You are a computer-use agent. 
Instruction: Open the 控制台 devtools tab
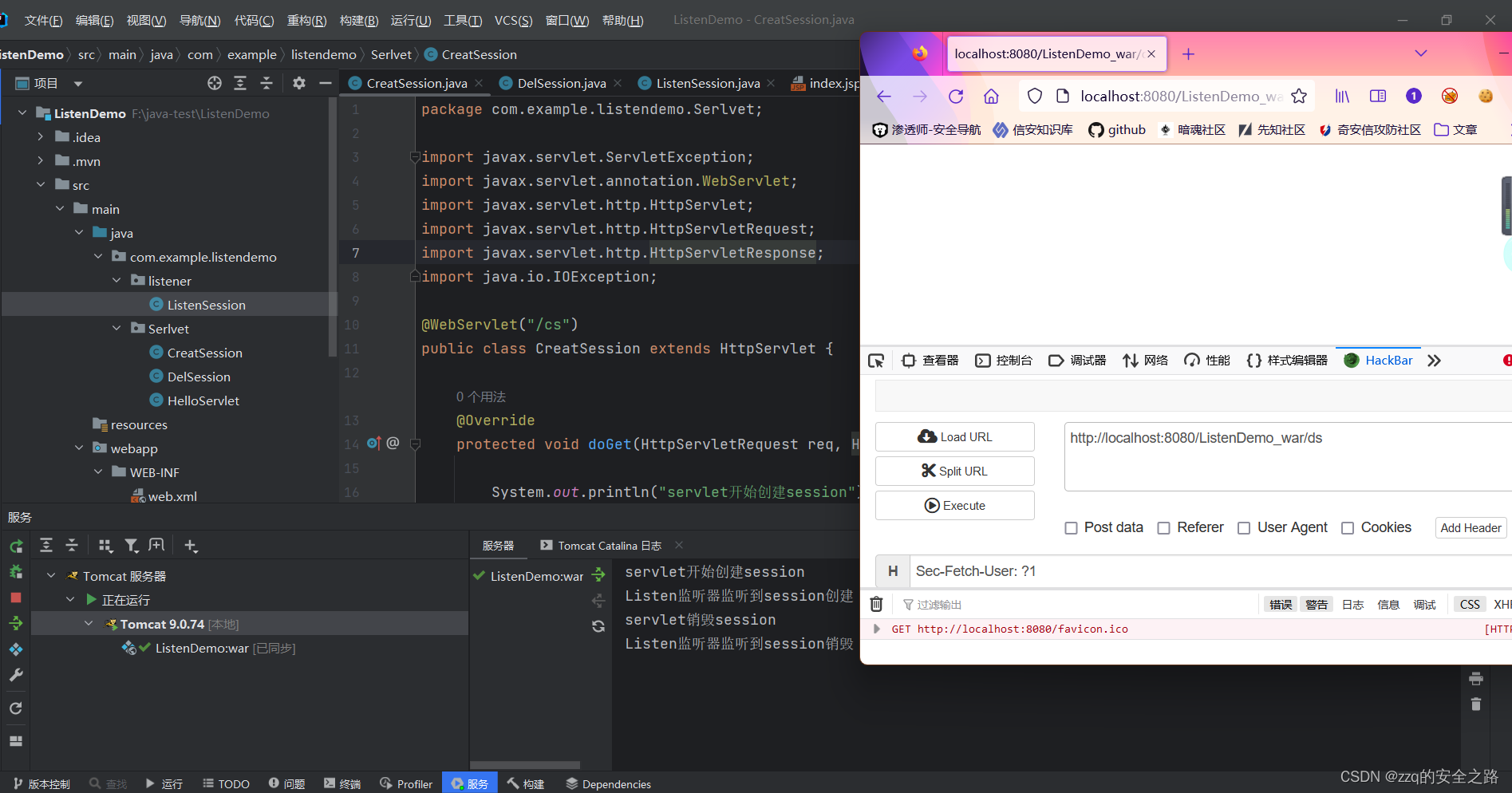[x=1004, y=361]
